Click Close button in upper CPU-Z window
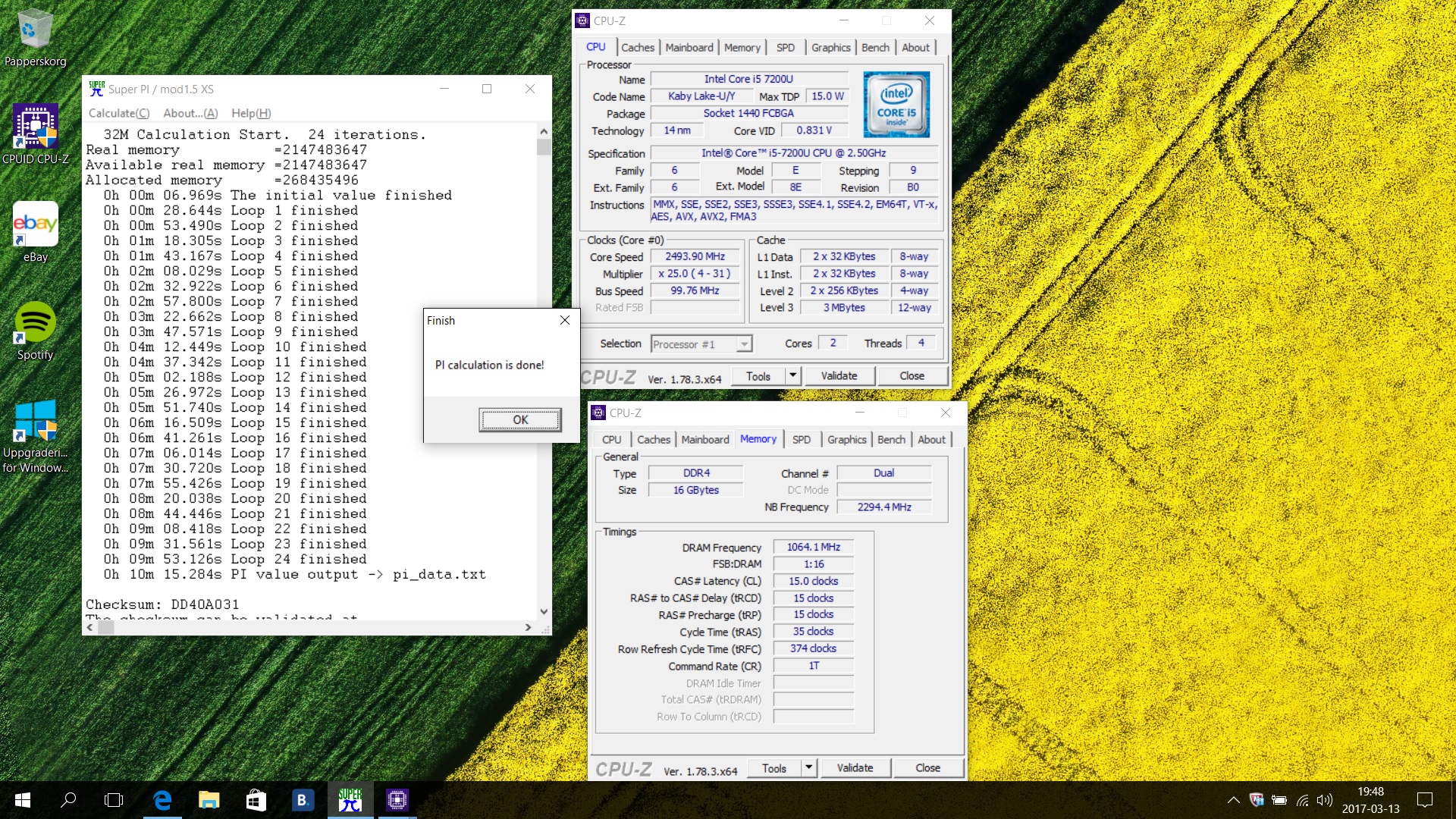The width and height of the screenshot is (1456, 819). point(912,376)
